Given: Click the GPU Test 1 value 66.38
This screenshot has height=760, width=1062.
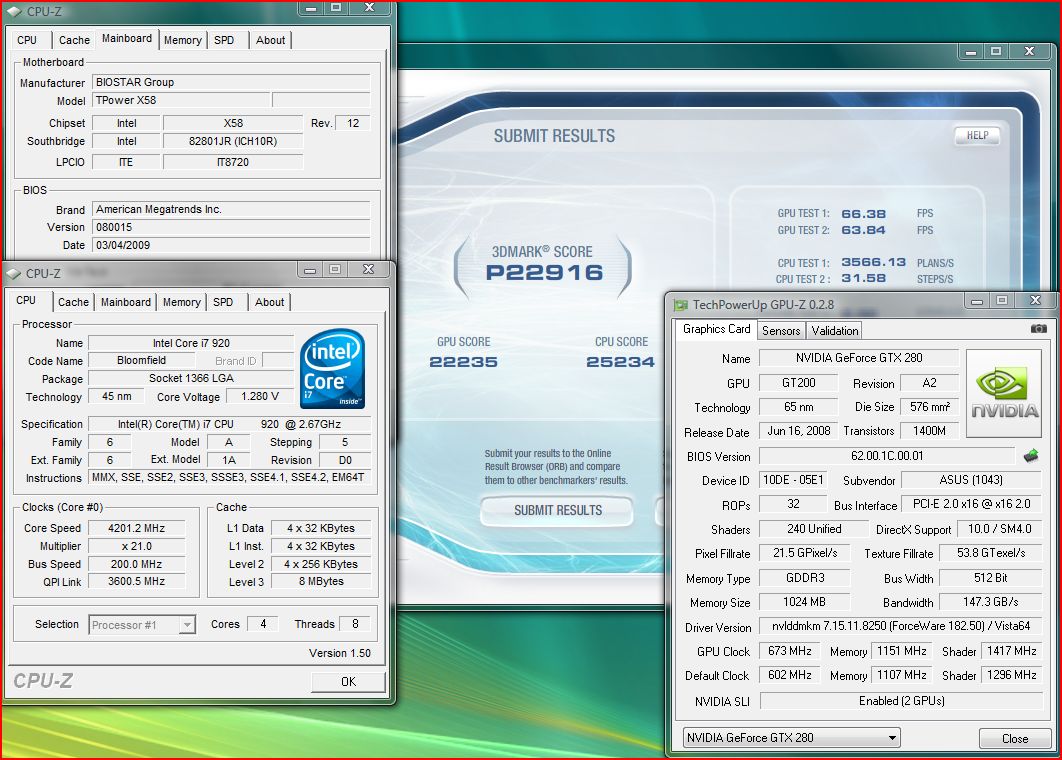Looking at the screenshot, I should [x=864, y=213].
